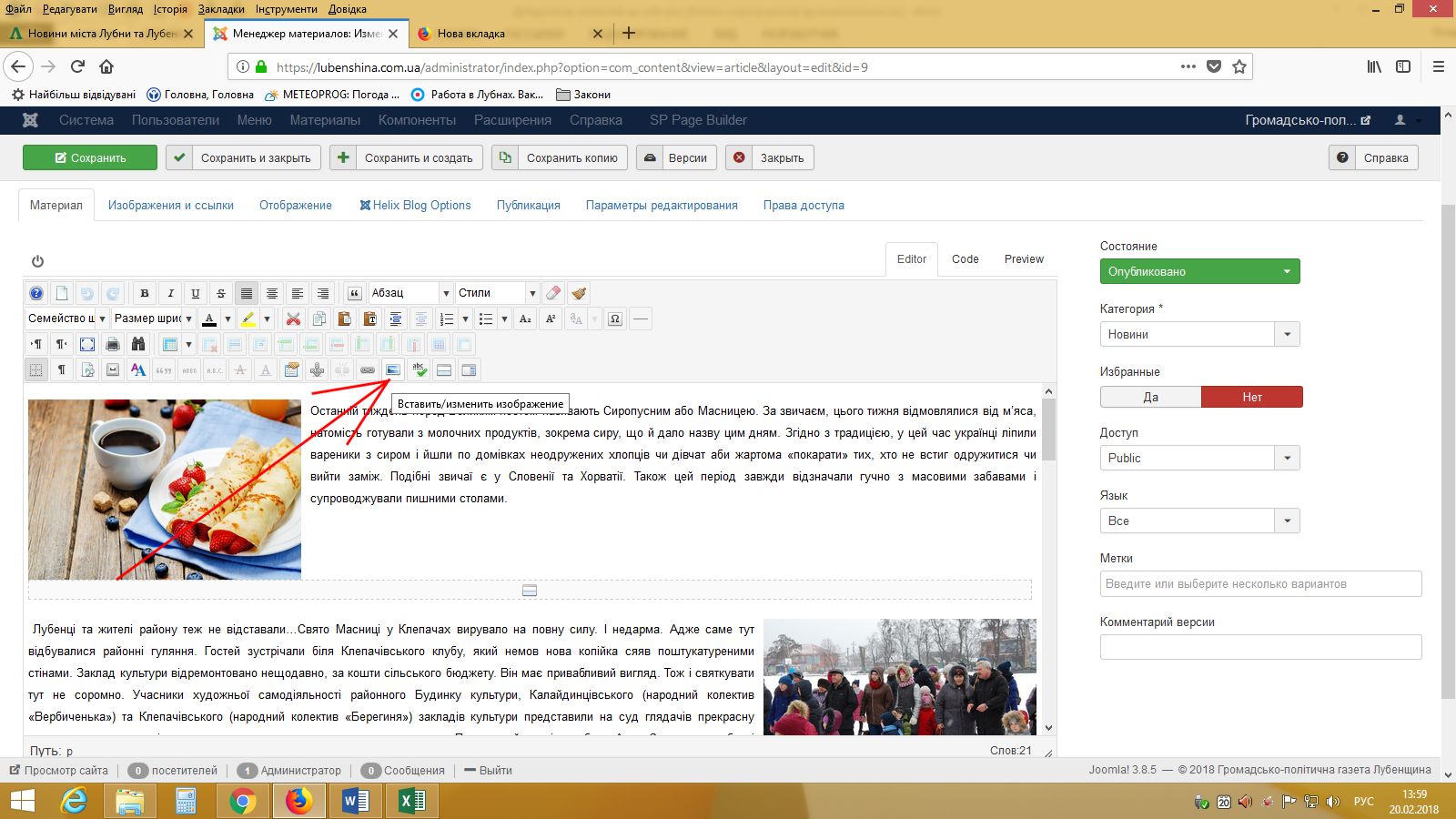Switch to the Code editor tab
Viewport: 1456px width, 819px height.
coord(966,259)
